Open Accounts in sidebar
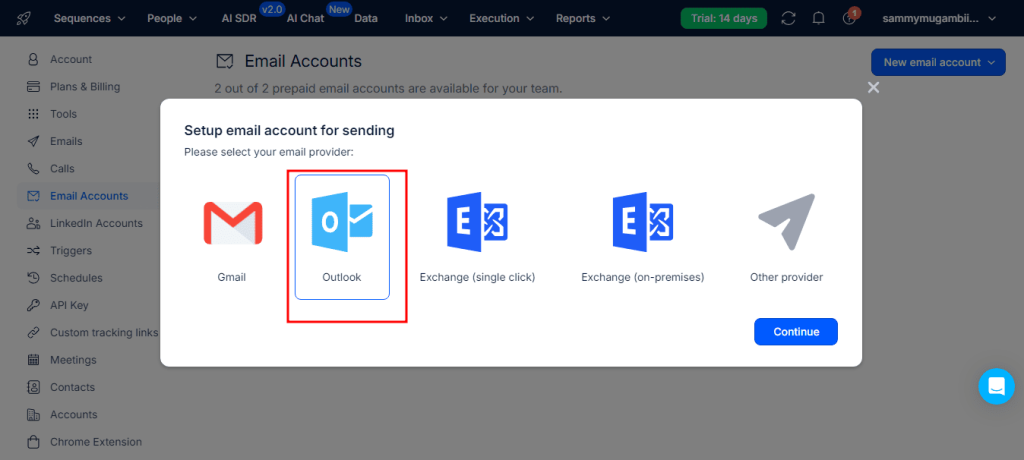 tap(73, 415)
